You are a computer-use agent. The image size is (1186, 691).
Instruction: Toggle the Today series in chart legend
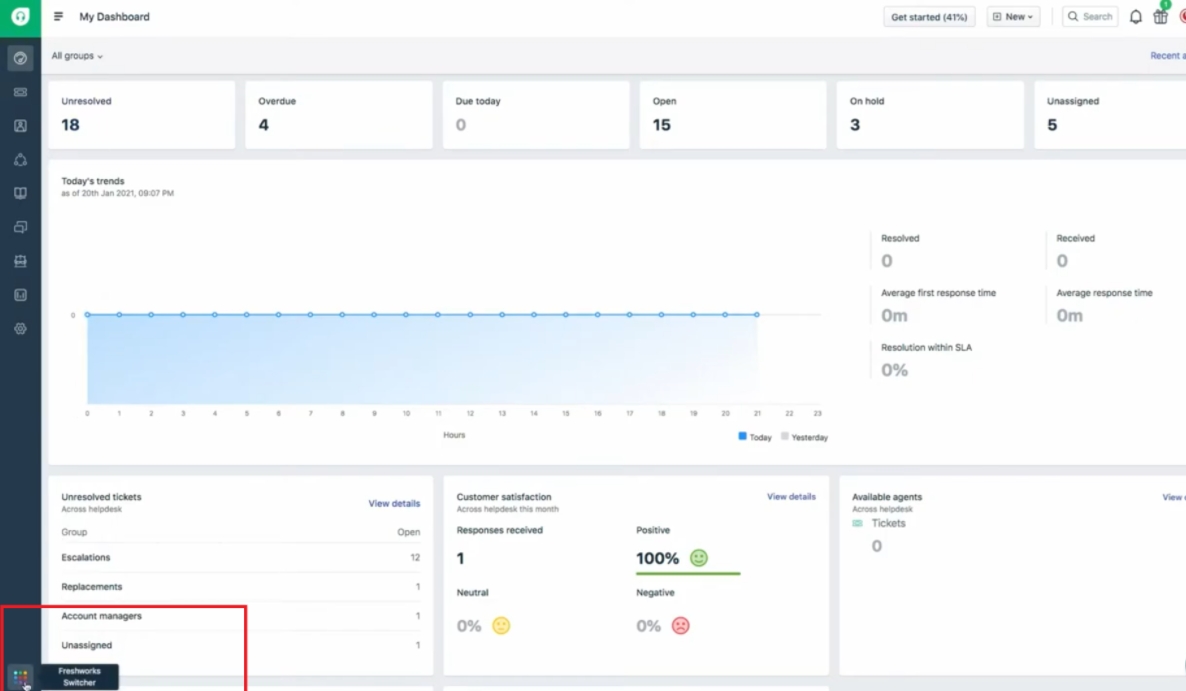click(x=755, y=437)
